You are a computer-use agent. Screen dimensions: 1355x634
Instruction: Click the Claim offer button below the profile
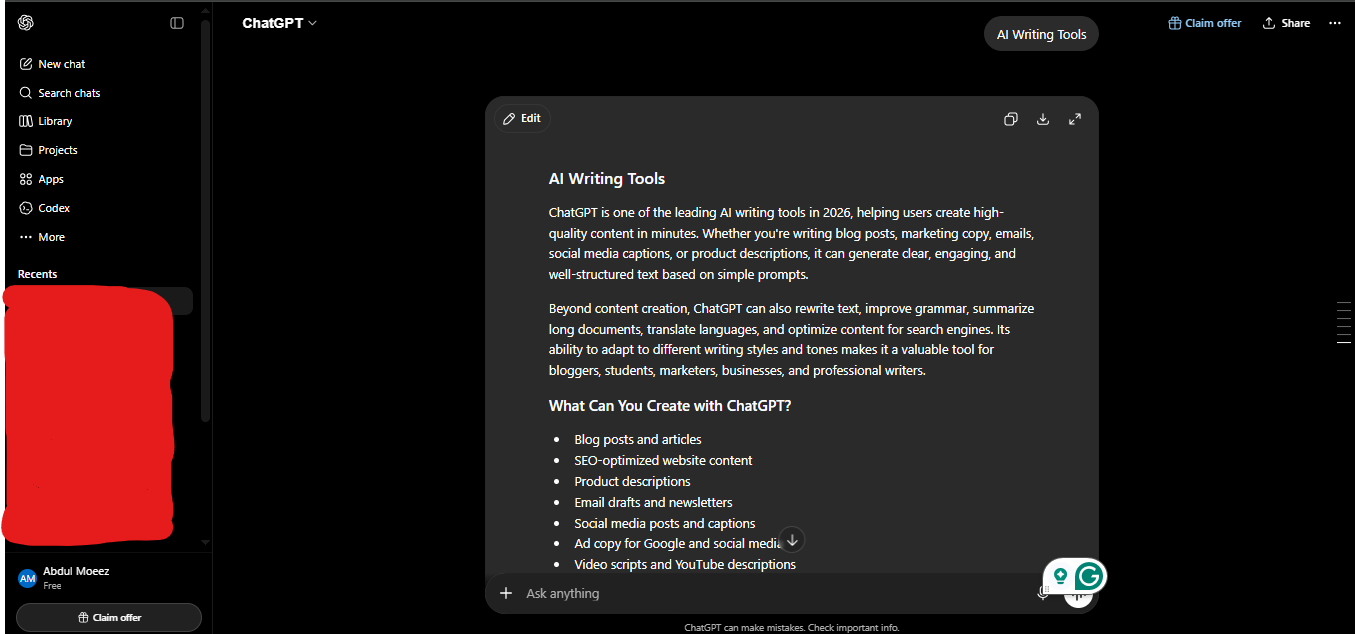pos(109,617)
